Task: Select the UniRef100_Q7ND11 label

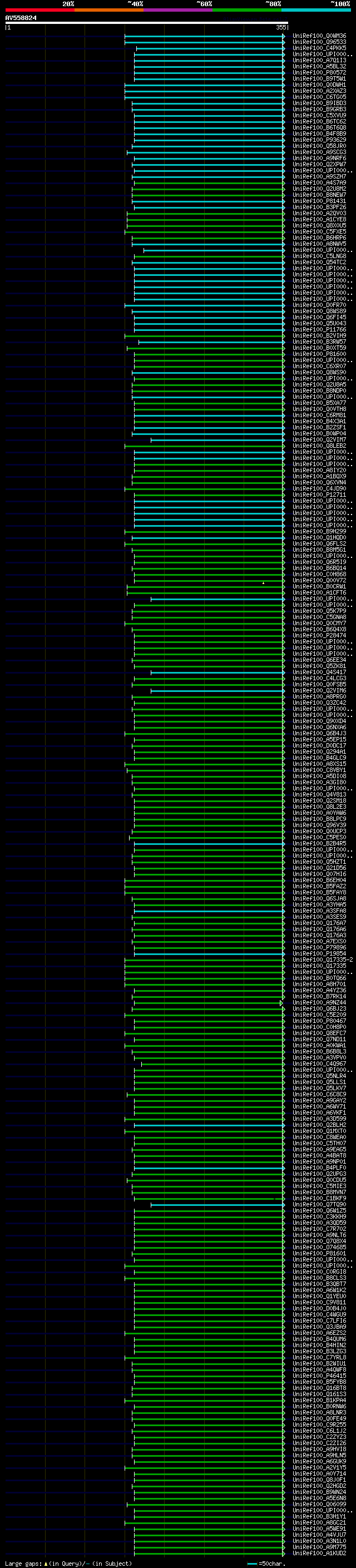Action: [319, 1039]
